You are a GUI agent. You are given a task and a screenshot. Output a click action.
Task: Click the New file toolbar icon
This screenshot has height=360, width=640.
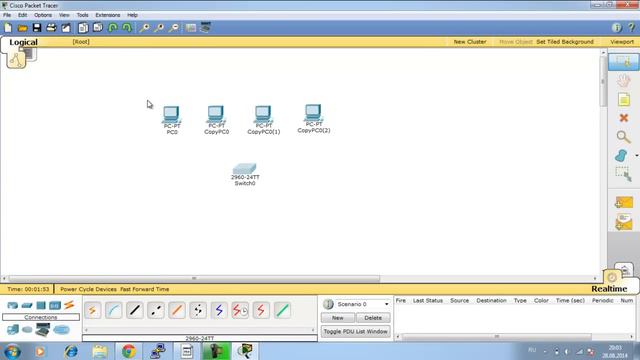pos(8,28)
